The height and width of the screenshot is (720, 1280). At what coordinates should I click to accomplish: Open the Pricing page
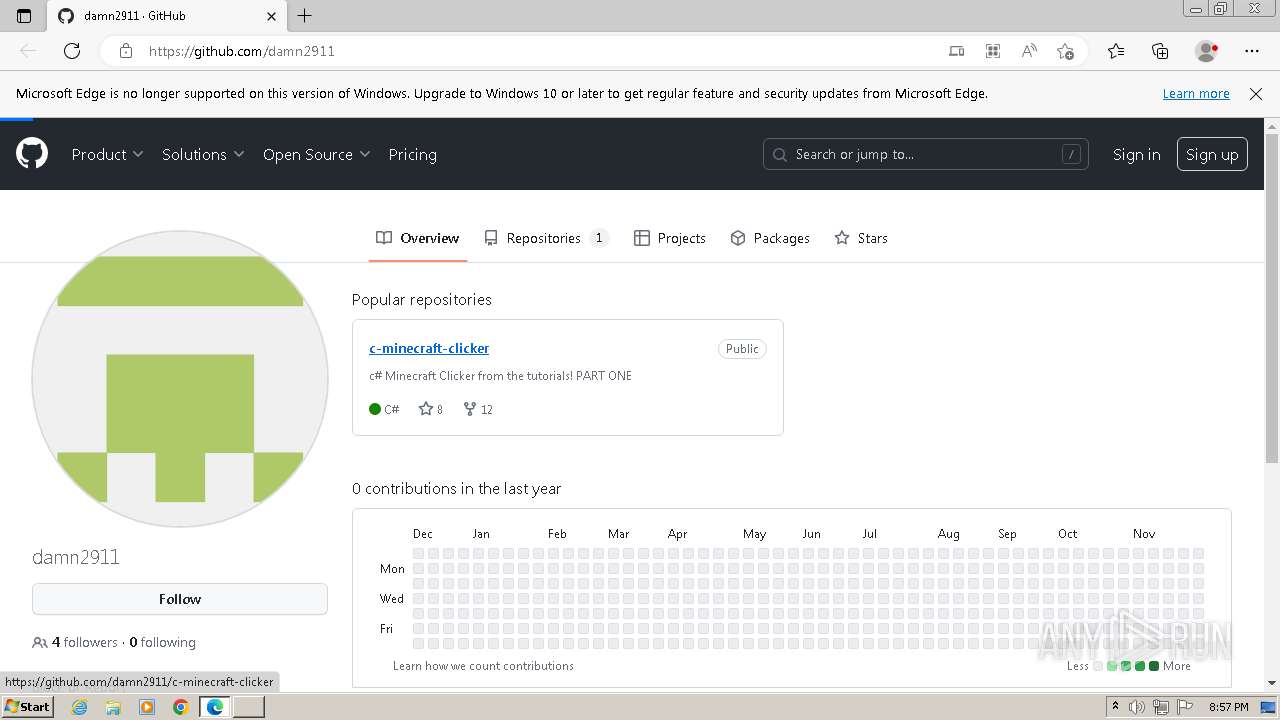412,154
